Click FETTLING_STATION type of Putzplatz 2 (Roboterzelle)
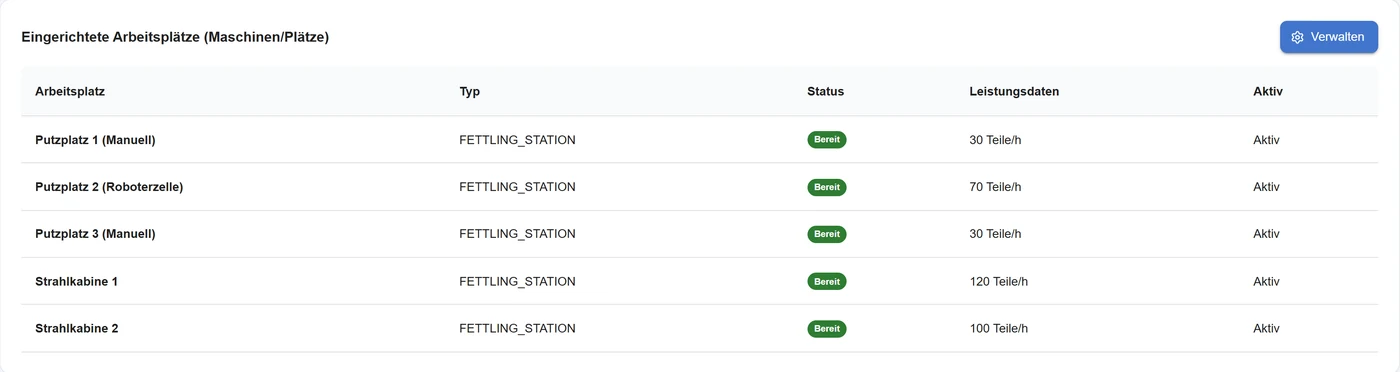 [x=517, y=187]
